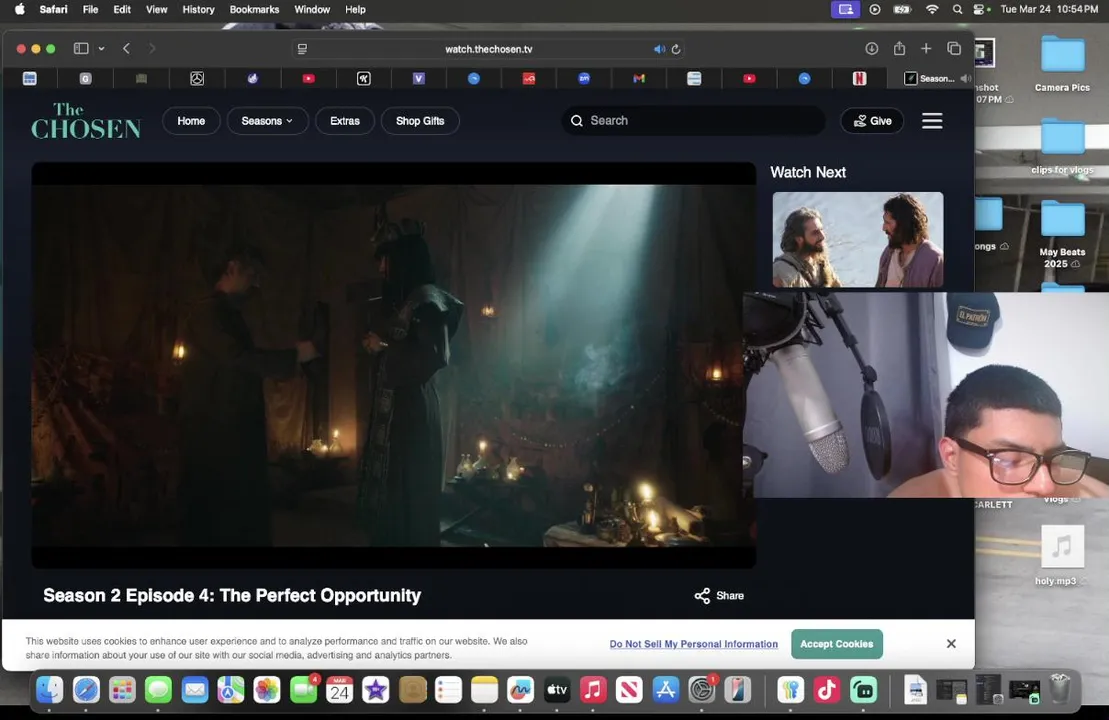
Task: Select the clips for vlogs folder
Action: tap(1062, 147)
